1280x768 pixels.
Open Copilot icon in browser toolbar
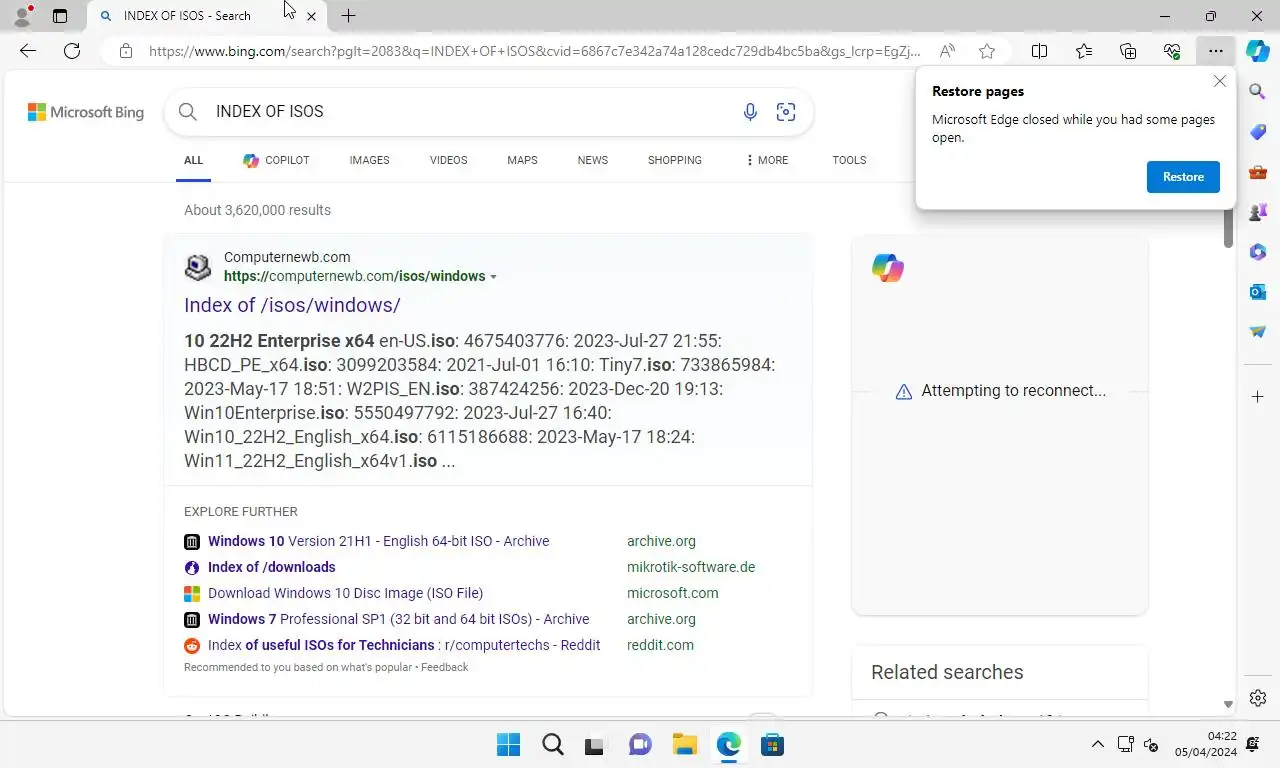pyautogui.click(x=1258, y=51)
